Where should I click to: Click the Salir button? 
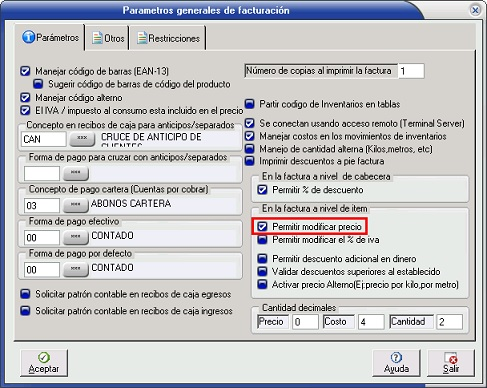pos(451,363)
